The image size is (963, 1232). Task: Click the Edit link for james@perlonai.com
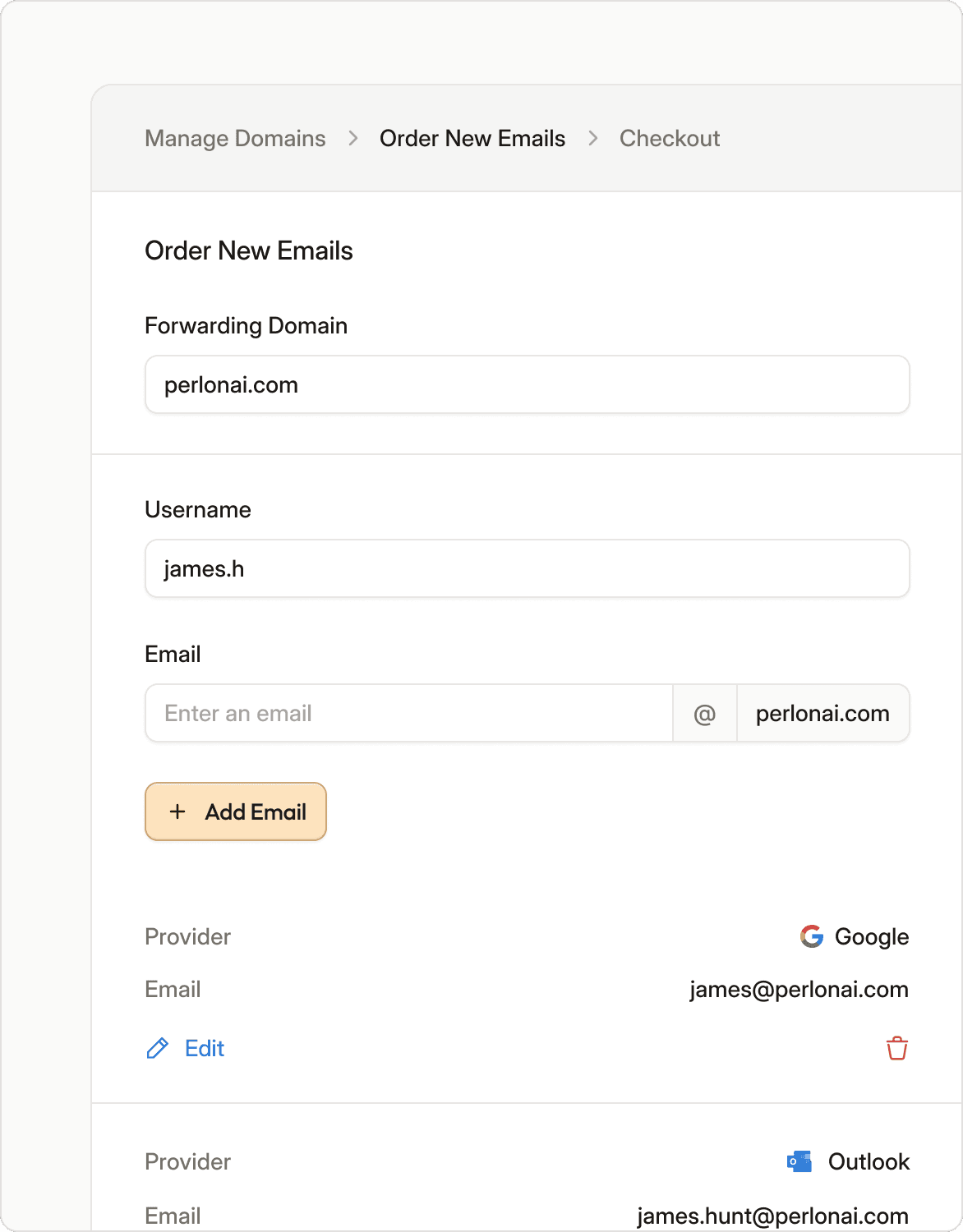click(x=204, y=1049)
